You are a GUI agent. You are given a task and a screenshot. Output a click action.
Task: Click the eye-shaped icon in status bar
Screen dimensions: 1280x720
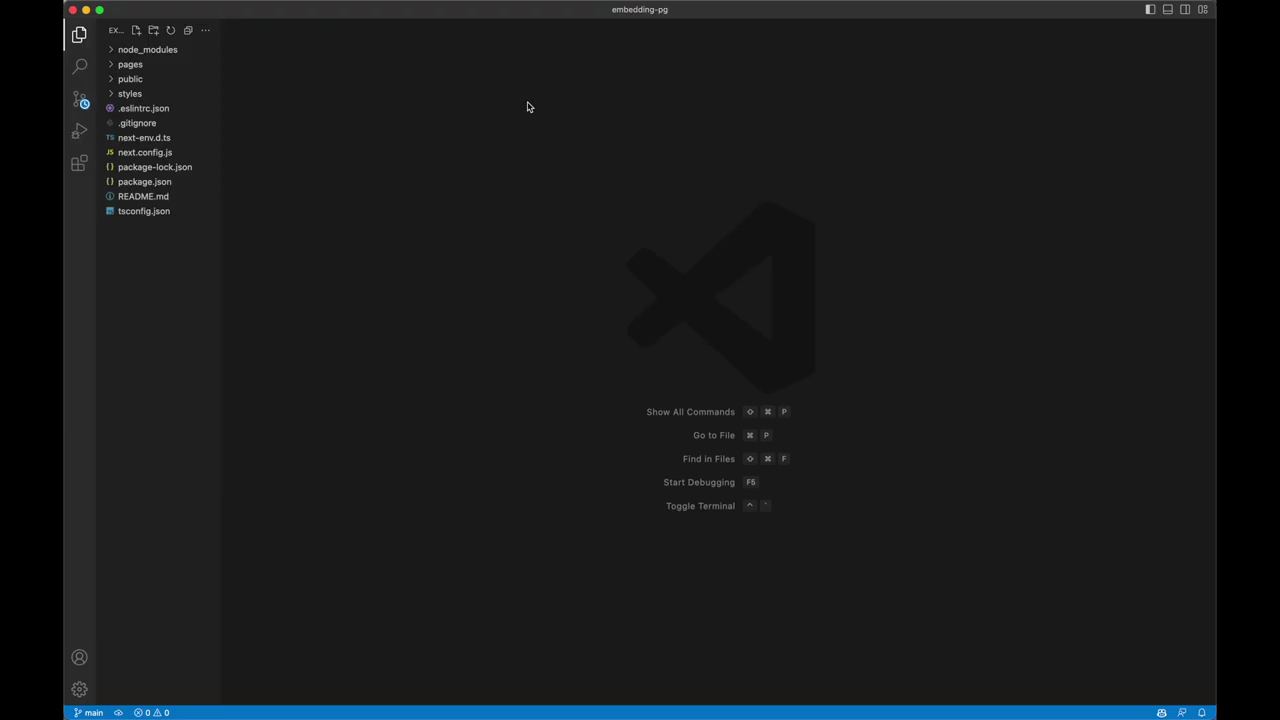[118, 713]
